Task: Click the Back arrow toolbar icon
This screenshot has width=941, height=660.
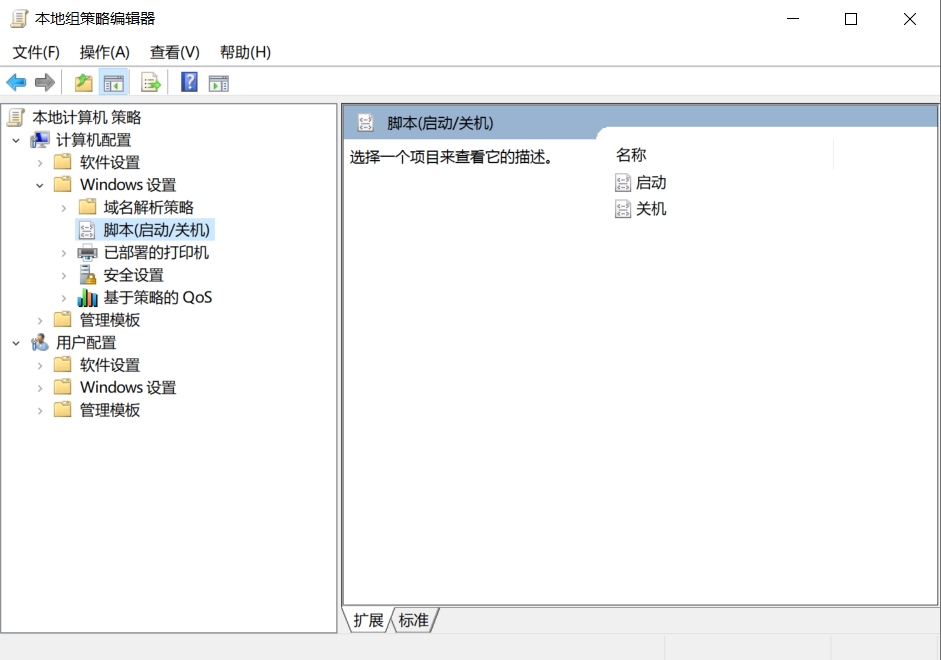Action: (16, 82)
